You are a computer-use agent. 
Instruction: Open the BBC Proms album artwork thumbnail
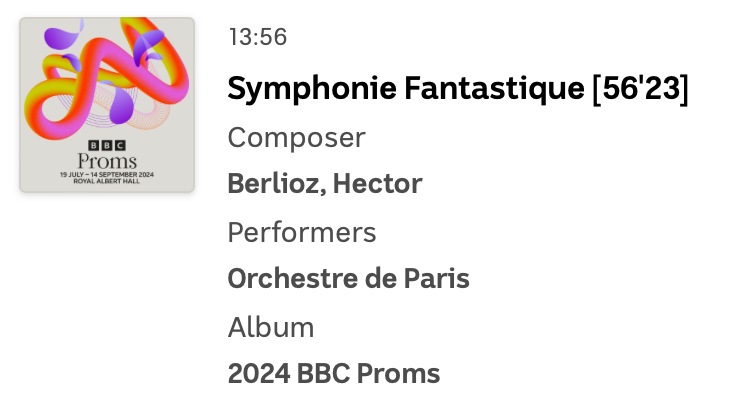[x=107, y=104]
